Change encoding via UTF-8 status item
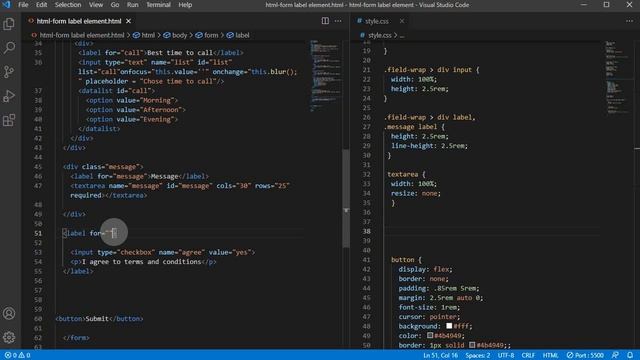The width and height of the screenshot is (640, 360). (x=506, y=355)
